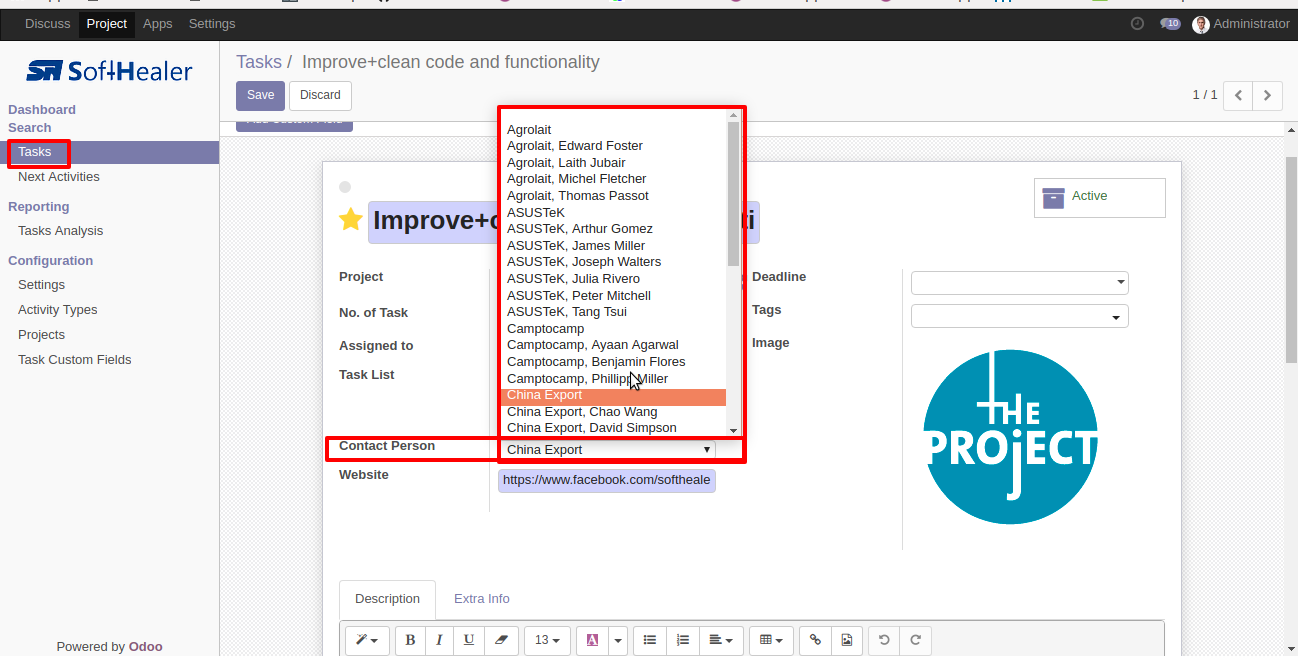Open the style magic wand menu
Screen dimensions: 1298x656
coord(368,640)
